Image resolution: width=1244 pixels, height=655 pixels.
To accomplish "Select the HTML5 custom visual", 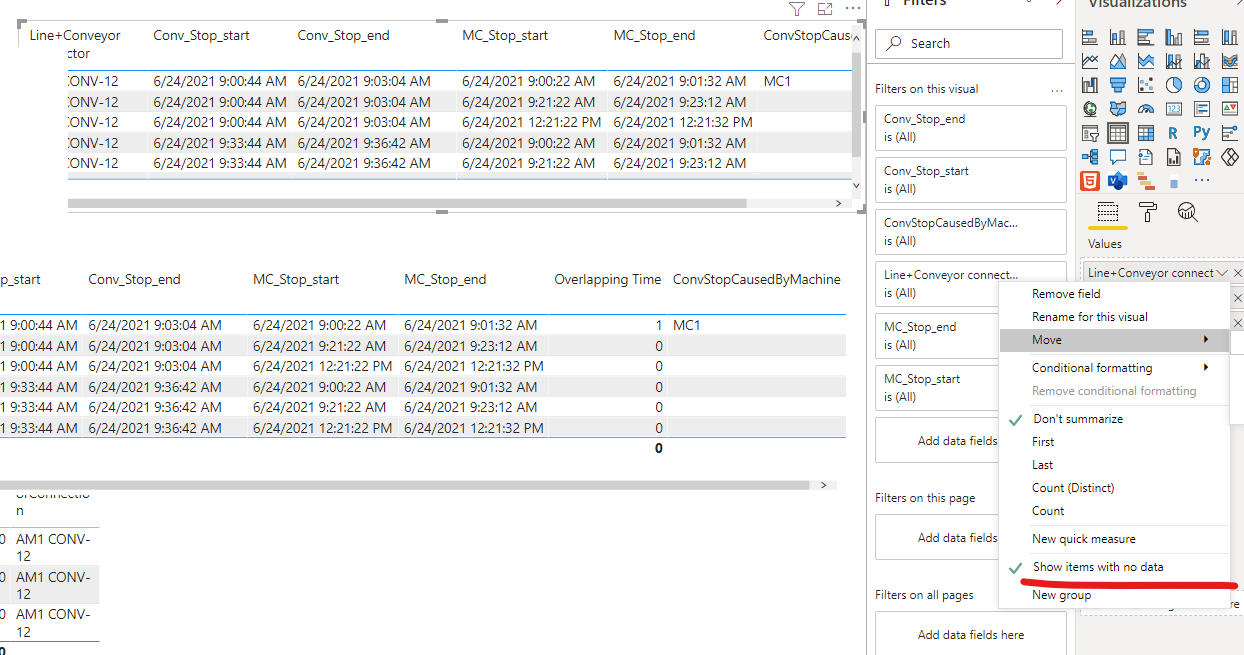I will point(1090,181).
